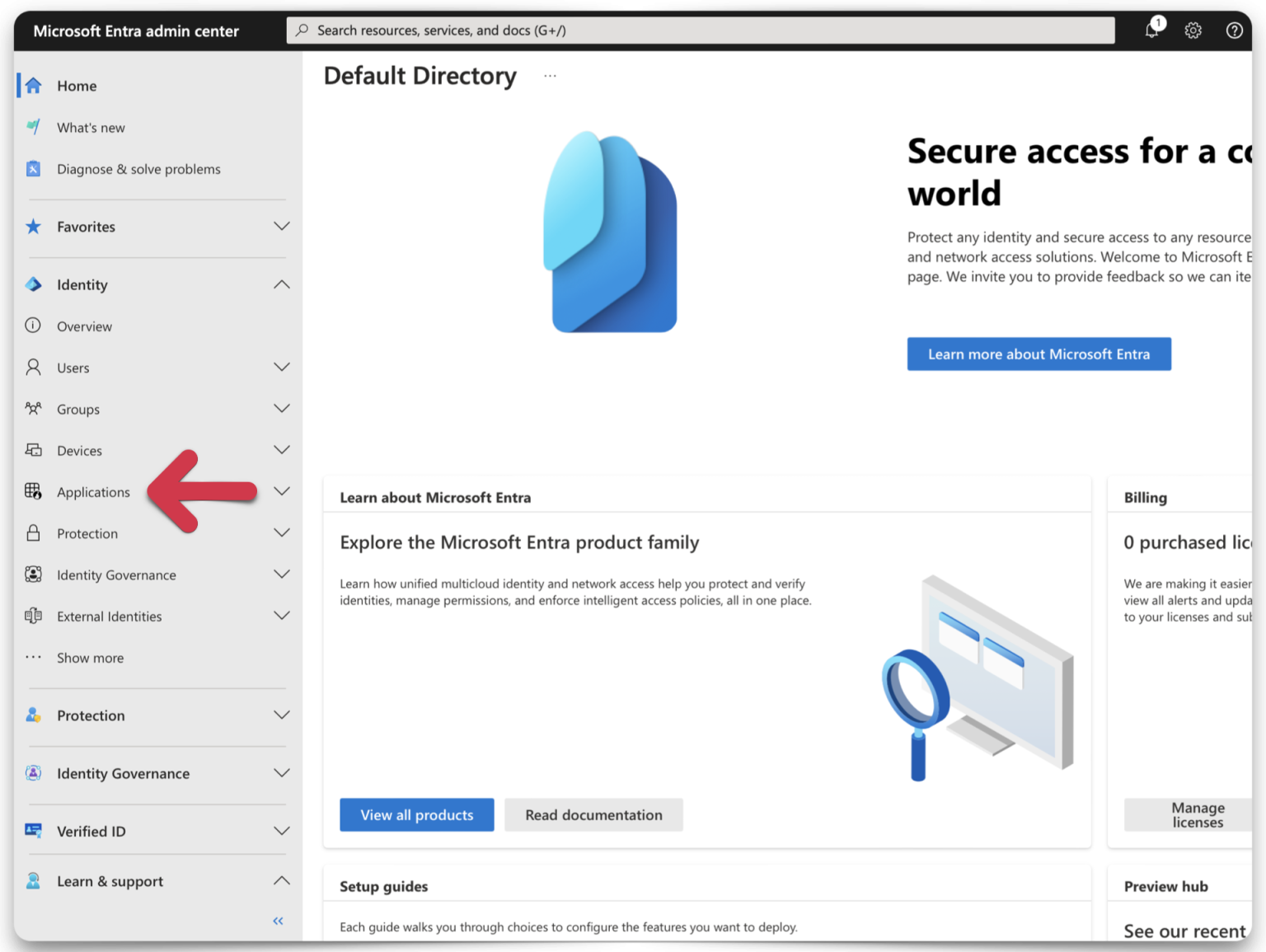Open the Favorites dropdown chevron

(282, 226)
